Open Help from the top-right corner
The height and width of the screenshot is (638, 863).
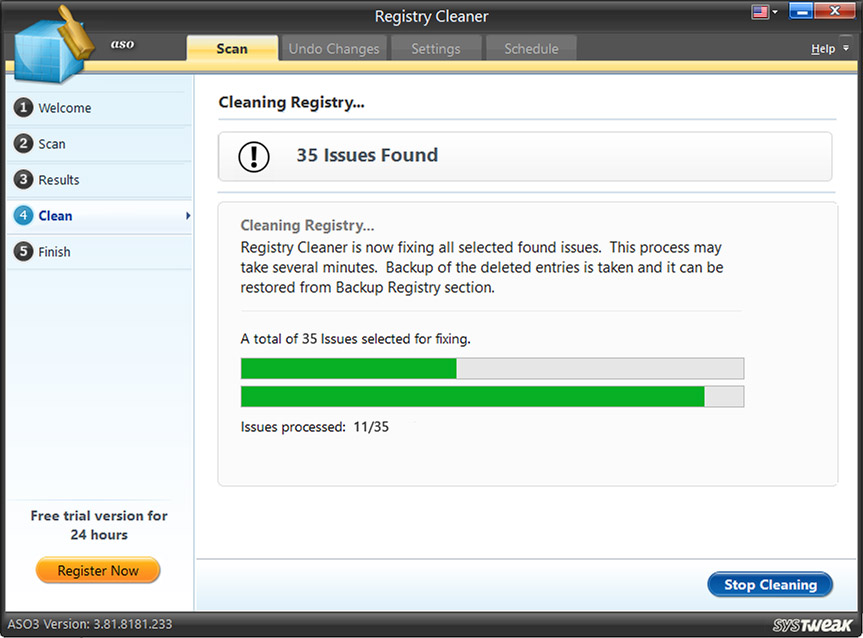coord(824,48)
